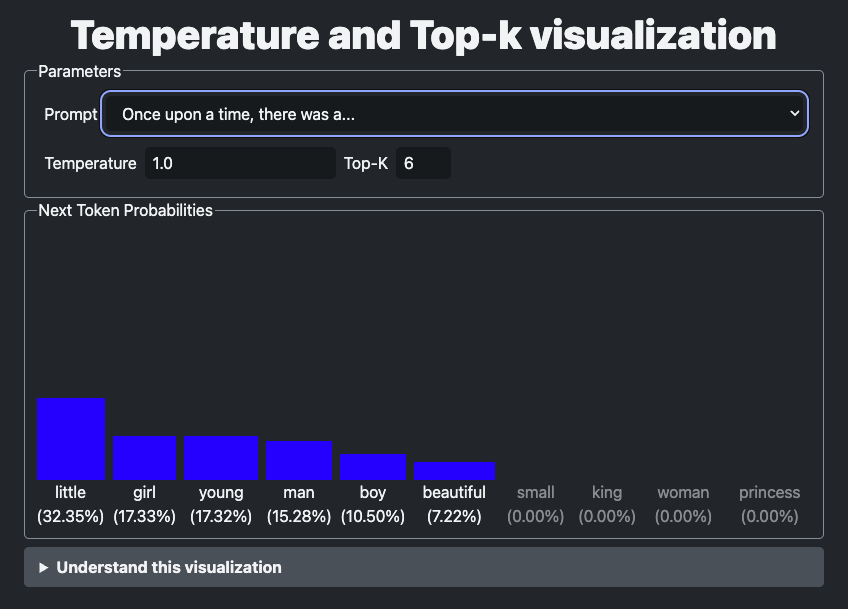This screenshot has width=848, height=609.
Task: Click the blue bar for 'girl'
Action: [144, 458]
